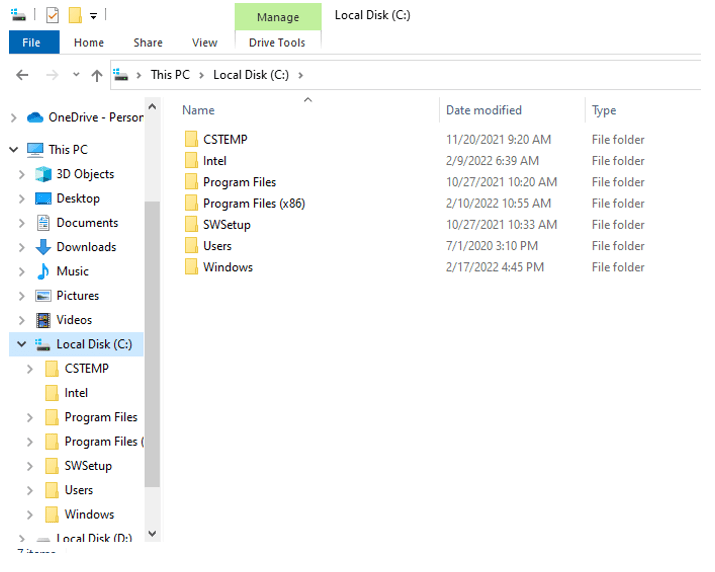This screenshot has width=715, height=572.
Task: Select the Videos folder icon in sidebar
Action: point(43,320)
